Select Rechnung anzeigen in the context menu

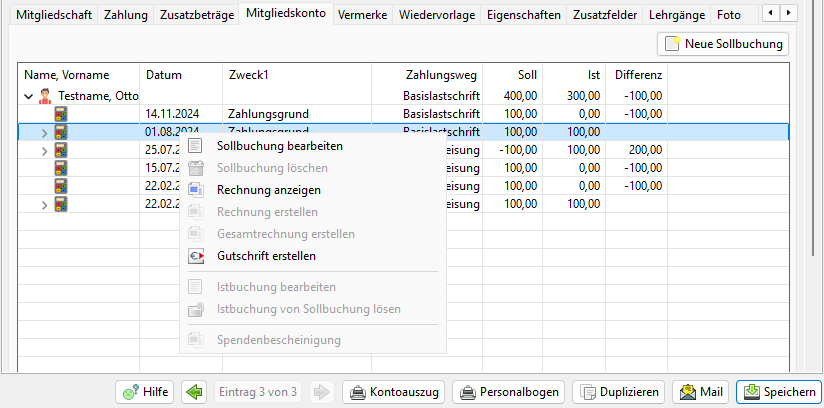[x=267, y=189]
